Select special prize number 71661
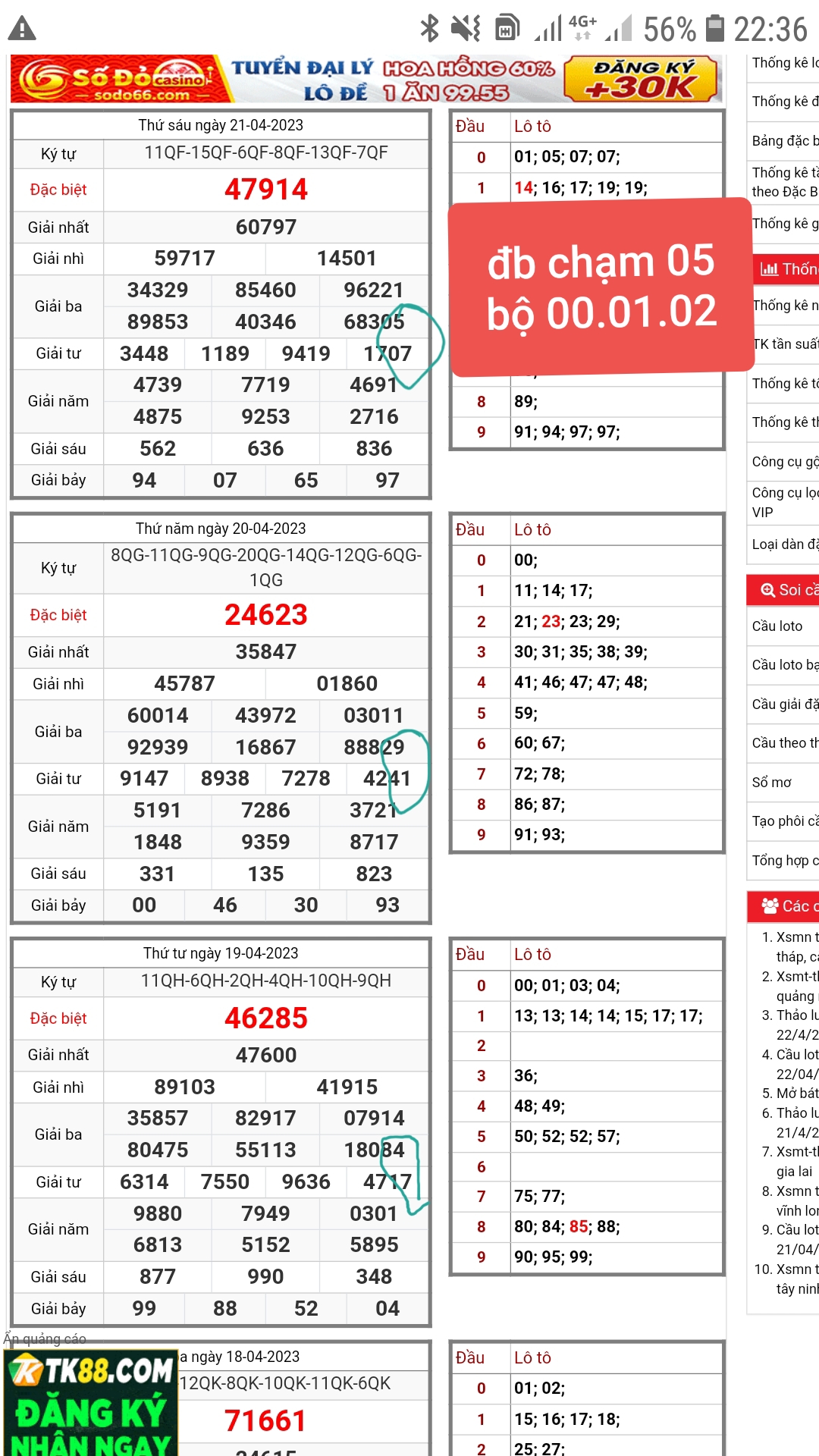Image resolution: width=819 pixels, height=1456 pixels. (266, 1421)
